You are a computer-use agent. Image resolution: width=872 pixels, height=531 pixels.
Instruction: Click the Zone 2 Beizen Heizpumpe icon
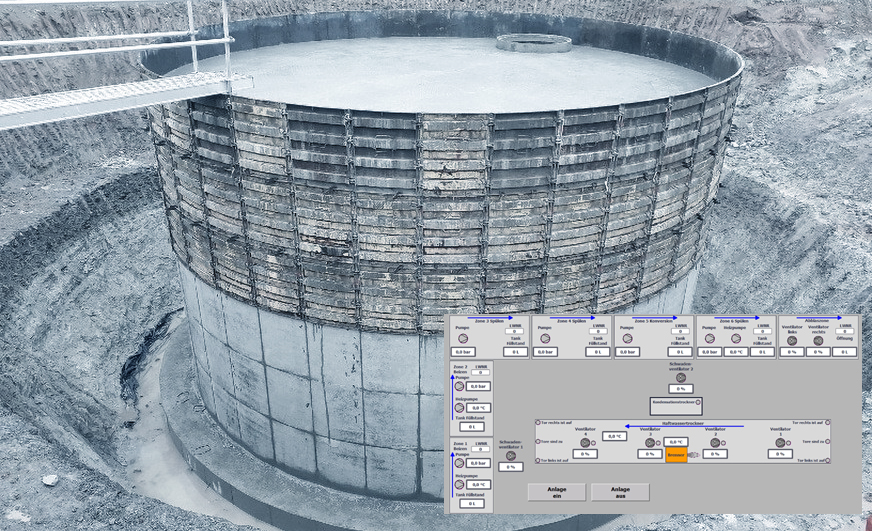(460, 408)
